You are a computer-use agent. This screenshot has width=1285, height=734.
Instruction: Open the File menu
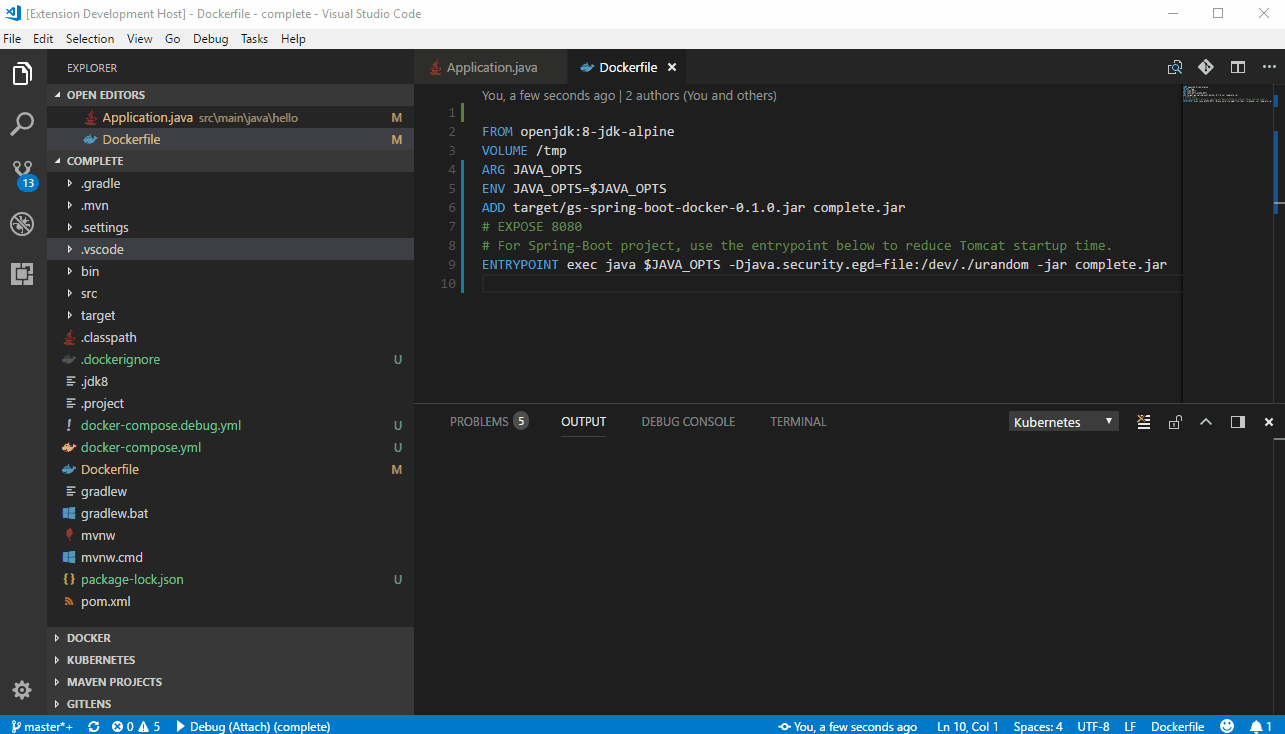[12, 39]
